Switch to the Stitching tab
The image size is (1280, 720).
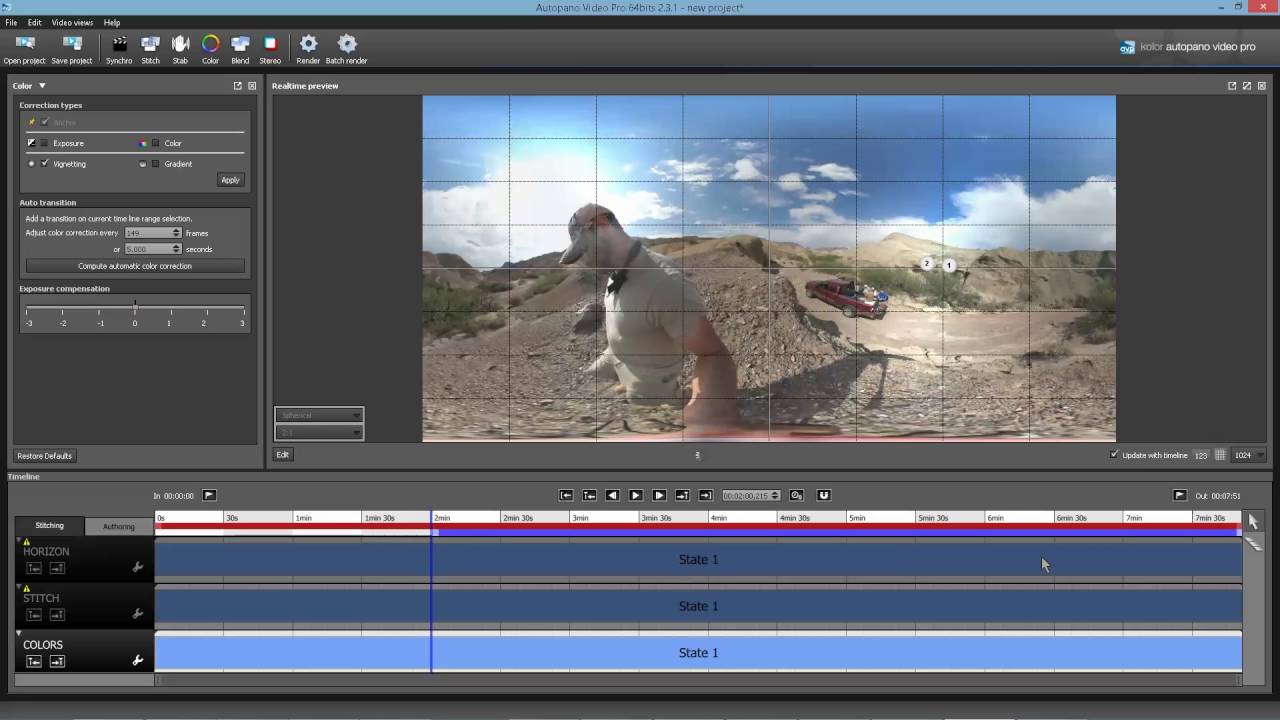click(x=49, y=526)
